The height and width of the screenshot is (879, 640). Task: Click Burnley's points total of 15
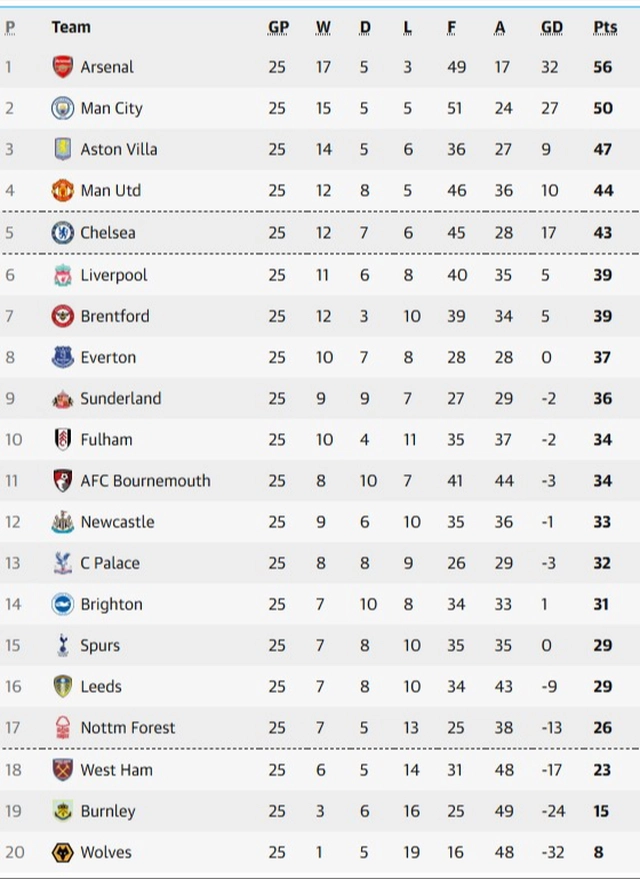point(601,811)
